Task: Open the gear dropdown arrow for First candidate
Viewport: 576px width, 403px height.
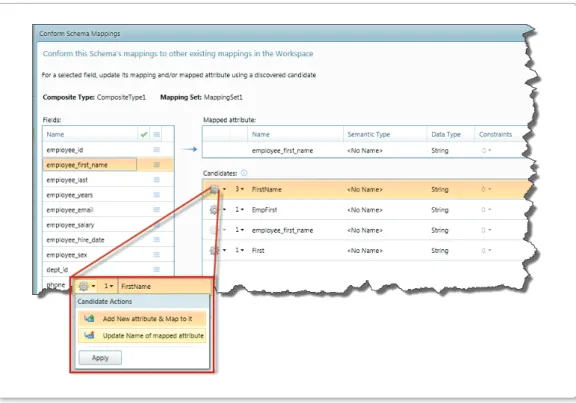Action: 224,251
